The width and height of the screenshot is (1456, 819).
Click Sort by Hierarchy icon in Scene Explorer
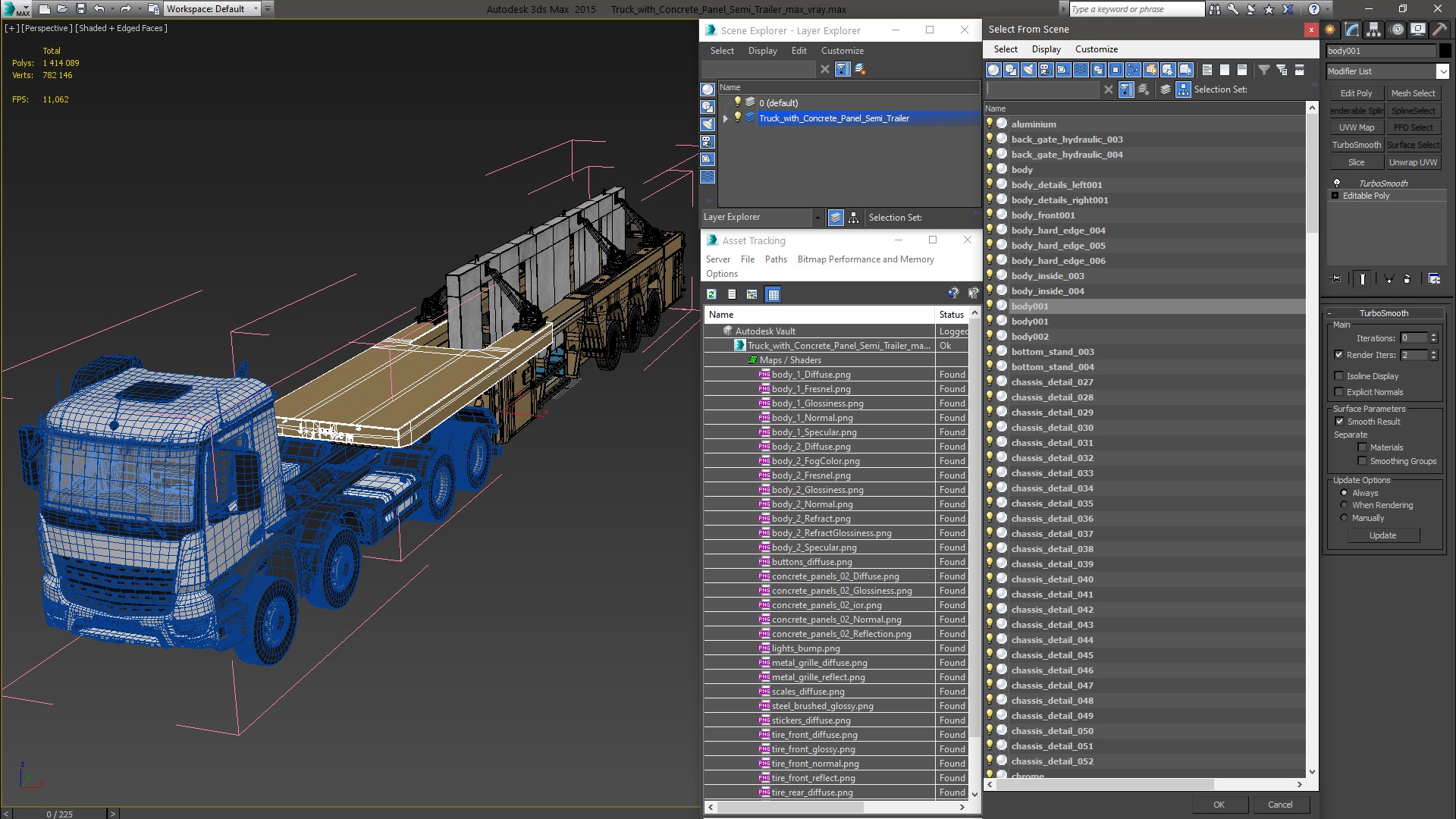(854, 218)
